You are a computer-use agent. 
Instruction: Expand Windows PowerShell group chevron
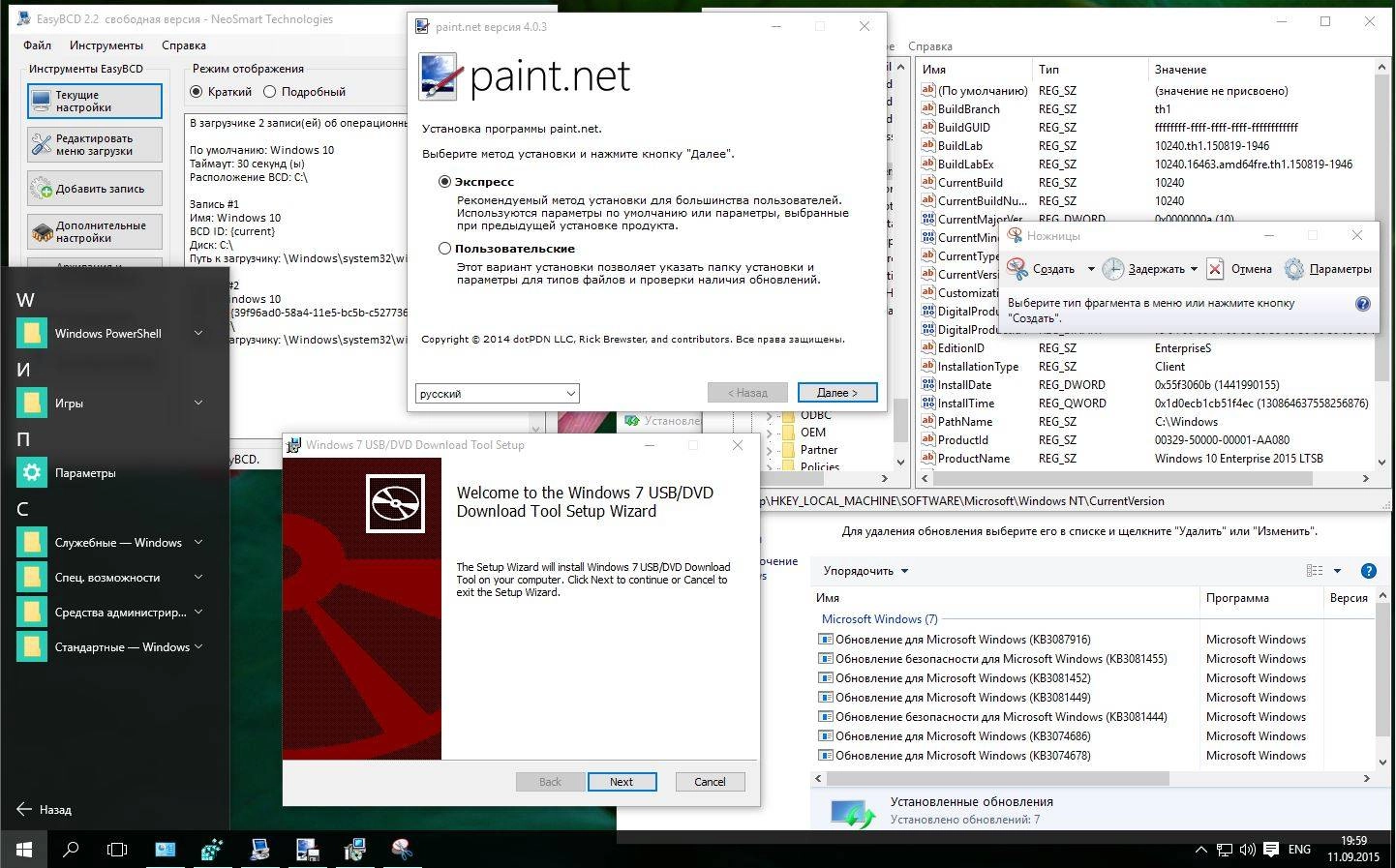(198, 333)
